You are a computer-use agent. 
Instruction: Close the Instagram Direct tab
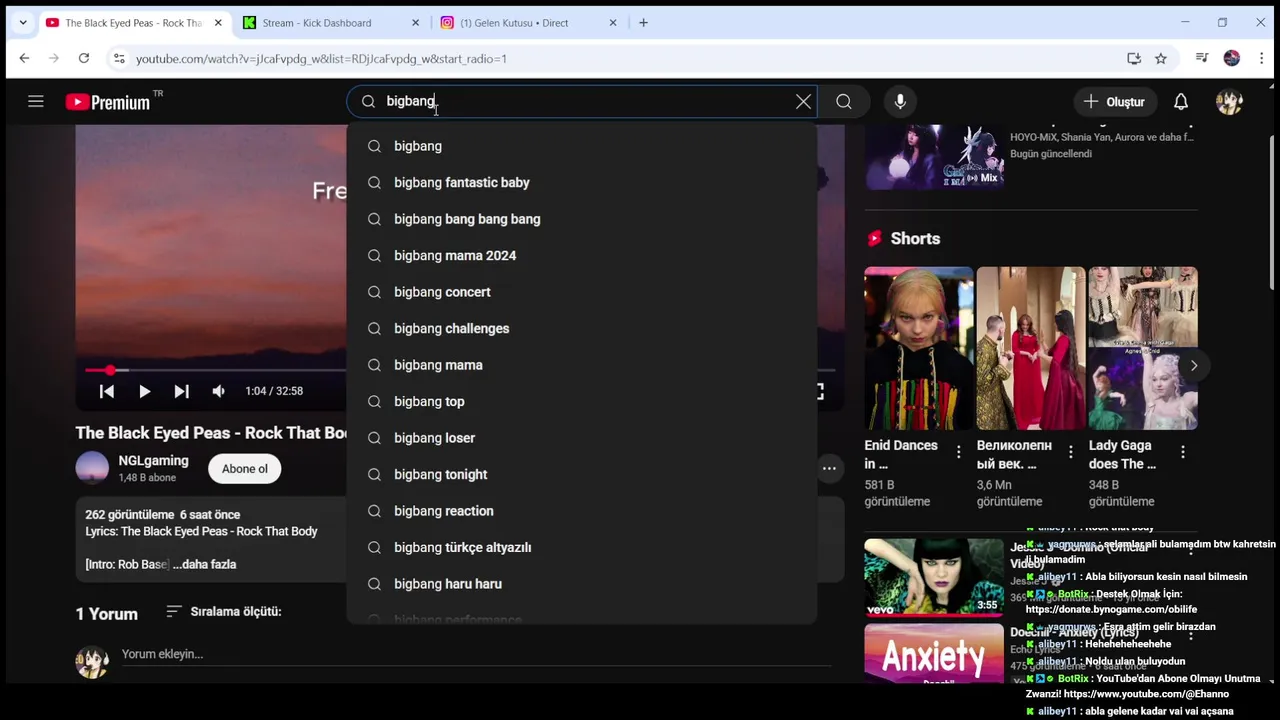[613, 22]
